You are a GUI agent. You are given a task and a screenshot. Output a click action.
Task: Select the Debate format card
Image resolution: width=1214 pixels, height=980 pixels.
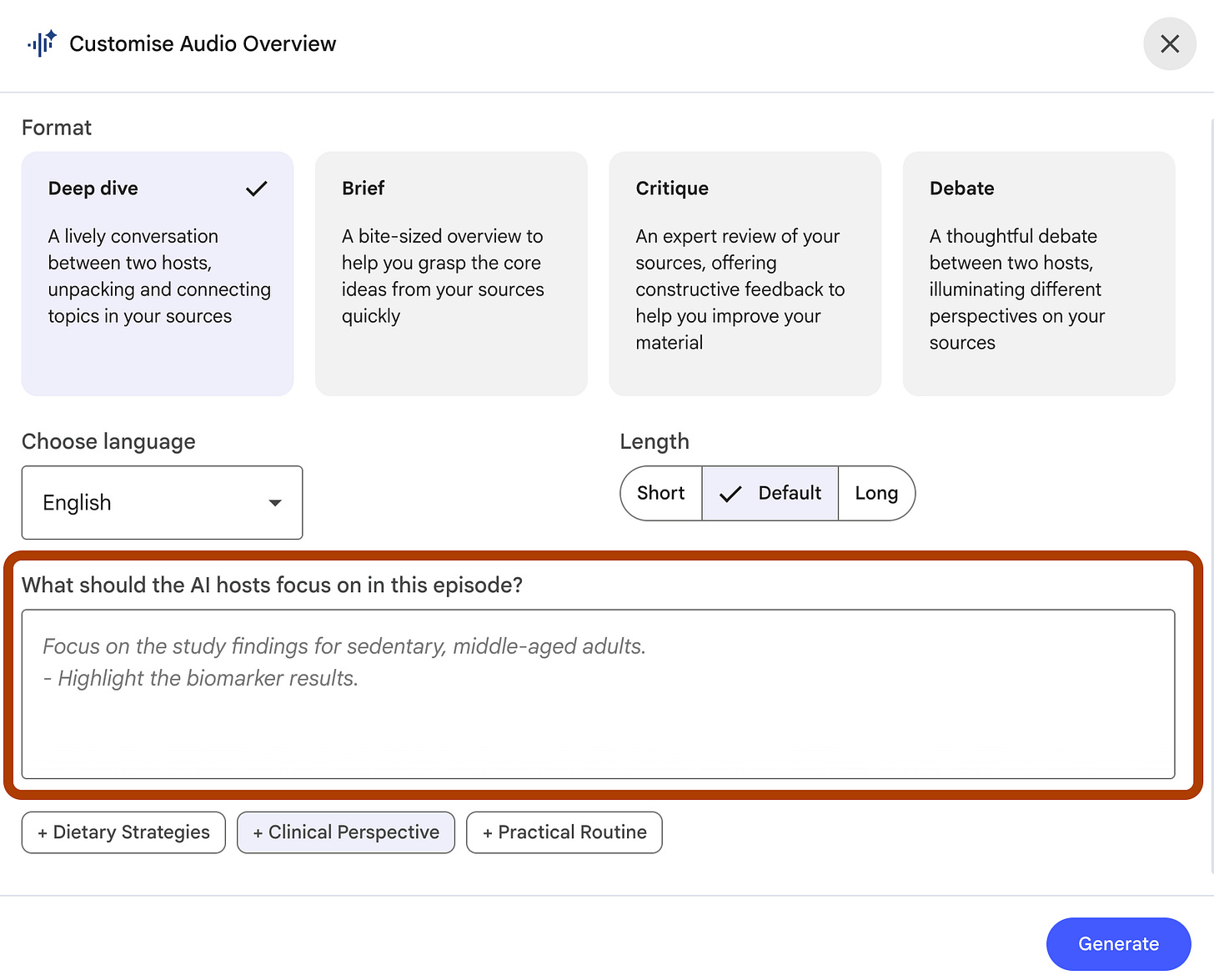pyautogui.click(x=1038, y=274)
